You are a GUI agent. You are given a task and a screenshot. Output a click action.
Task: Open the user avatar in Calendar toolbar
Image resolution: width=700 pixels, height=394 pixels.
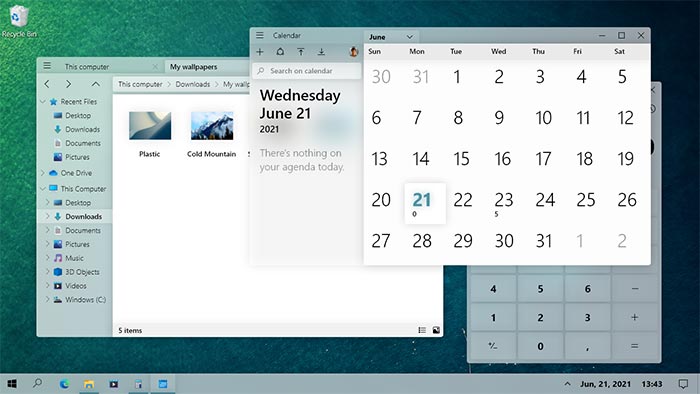click(x=354, y=52)
